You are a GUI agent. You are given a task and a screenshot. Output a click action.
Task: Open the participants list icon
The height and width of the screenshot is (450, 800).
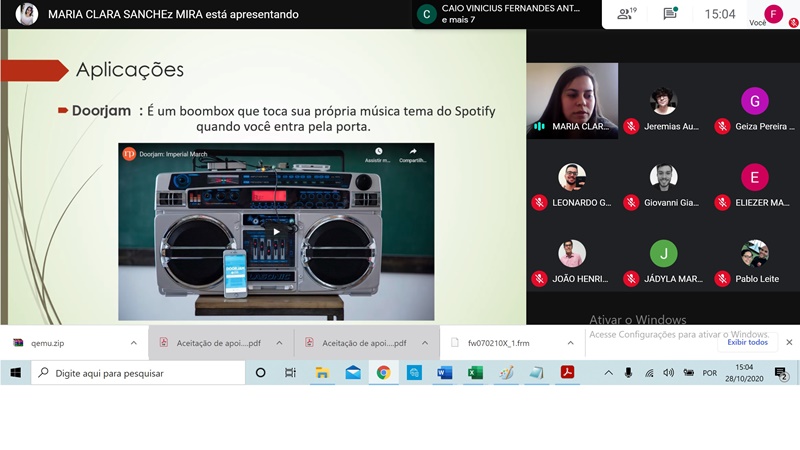click(626, 14)
